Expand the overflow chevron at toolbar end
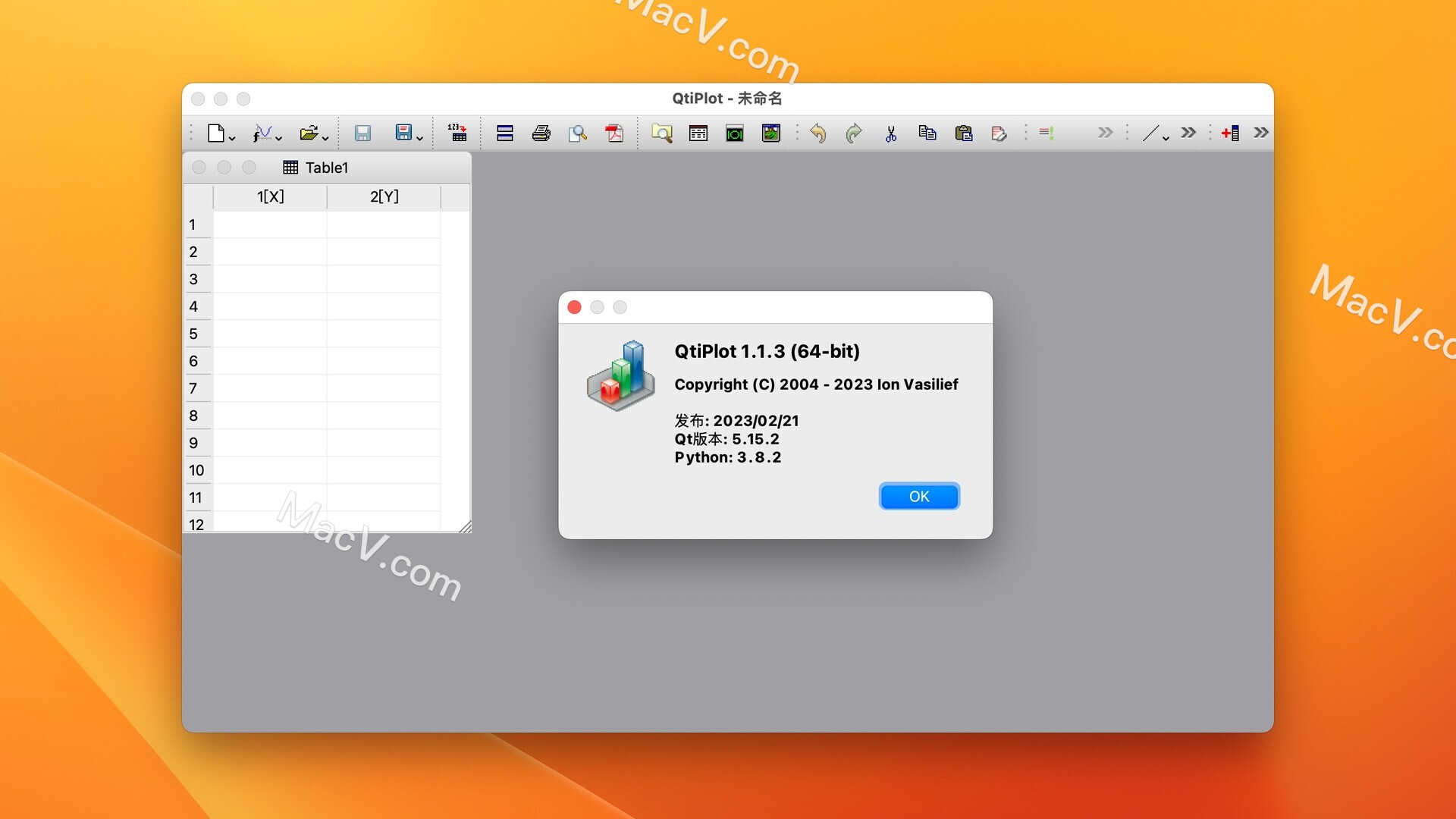 click(x=1260, y=132)
